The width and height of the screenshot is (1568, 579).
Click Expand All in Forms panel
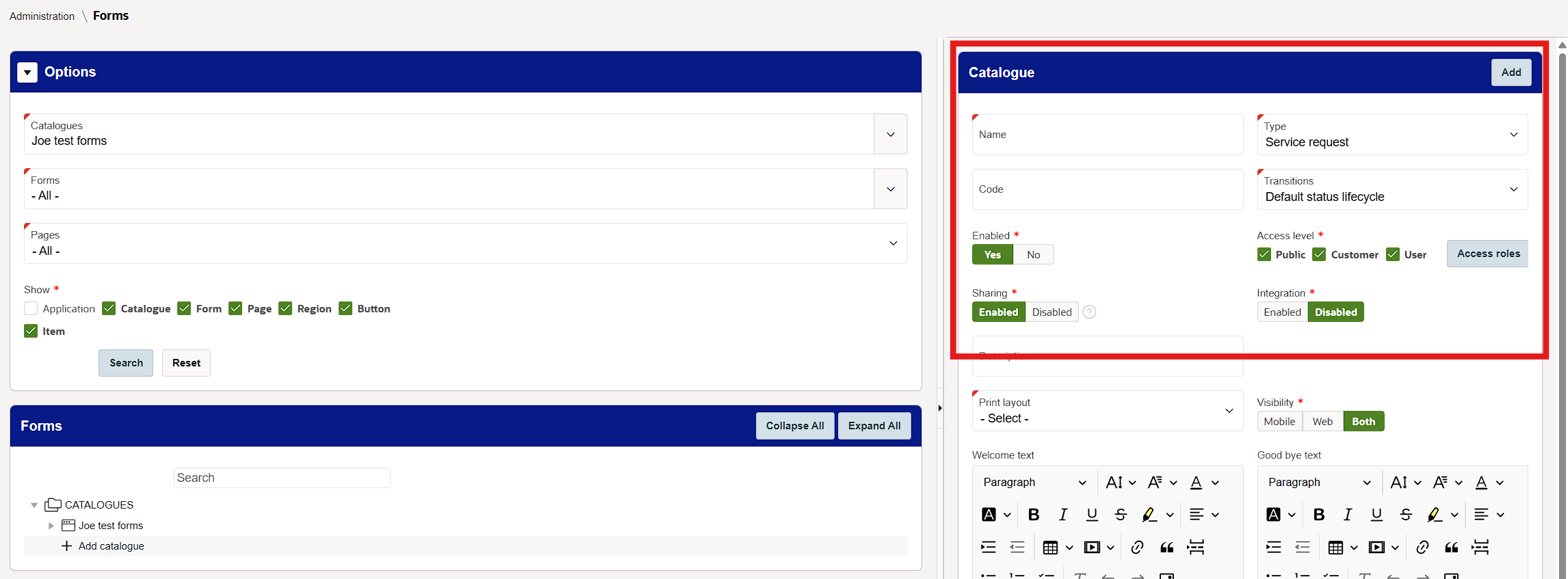(874, 426)
